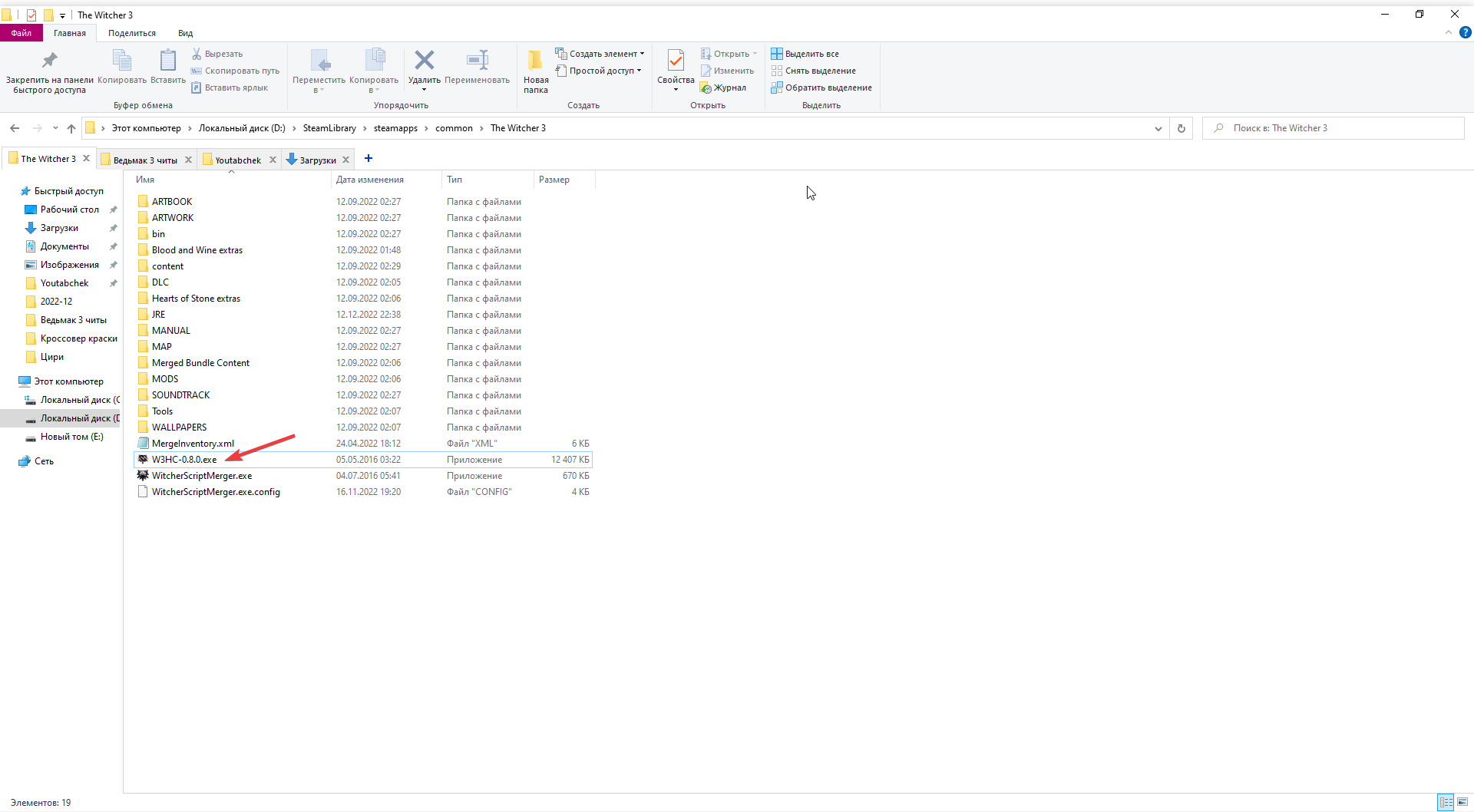Open Быстрый доступ in the sidebar
Screen dimensions: 1474x812
point(68,191)
